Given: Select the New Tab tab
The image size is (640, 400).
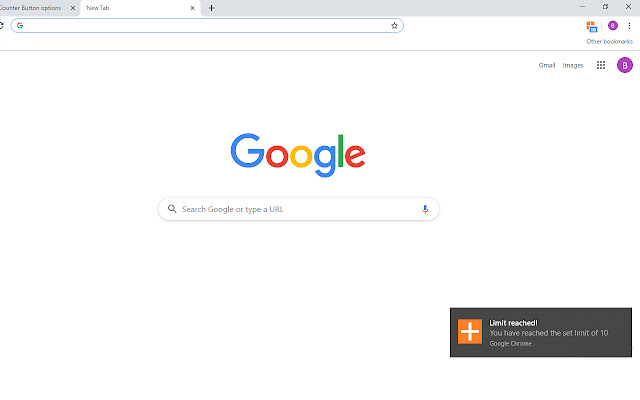Looking at the screenshot, I should 135,8.
